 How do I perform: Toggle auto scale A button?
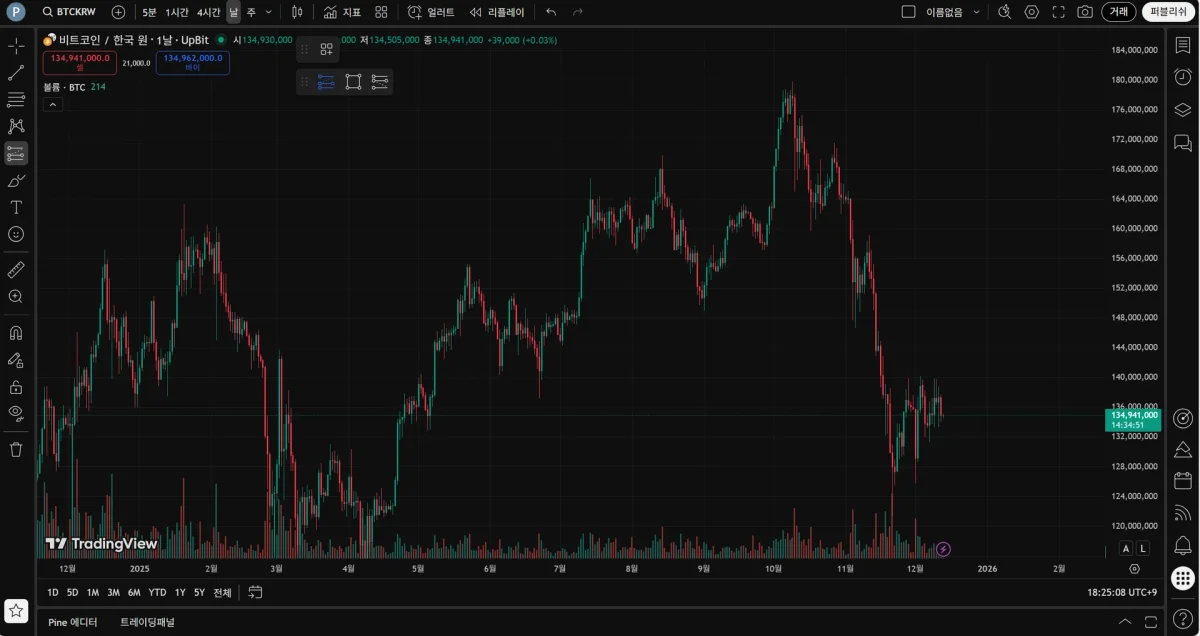pyautogui.click(x=1126, y=548)
